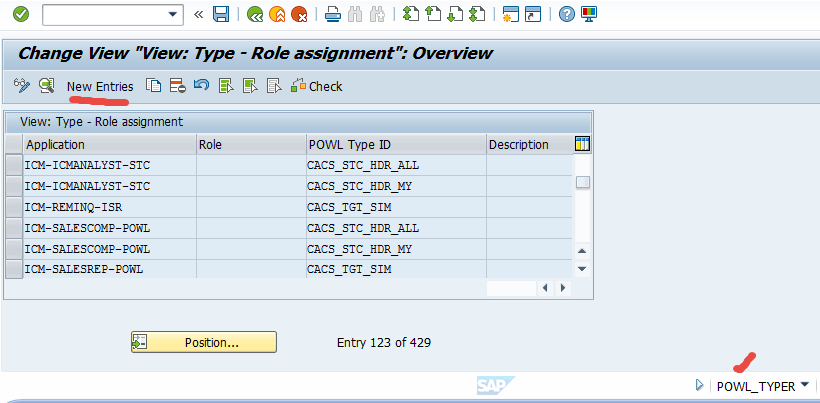Collapse the command field using double chevron
The height and width of the screenshot is (403, 820).
[198, 15]
